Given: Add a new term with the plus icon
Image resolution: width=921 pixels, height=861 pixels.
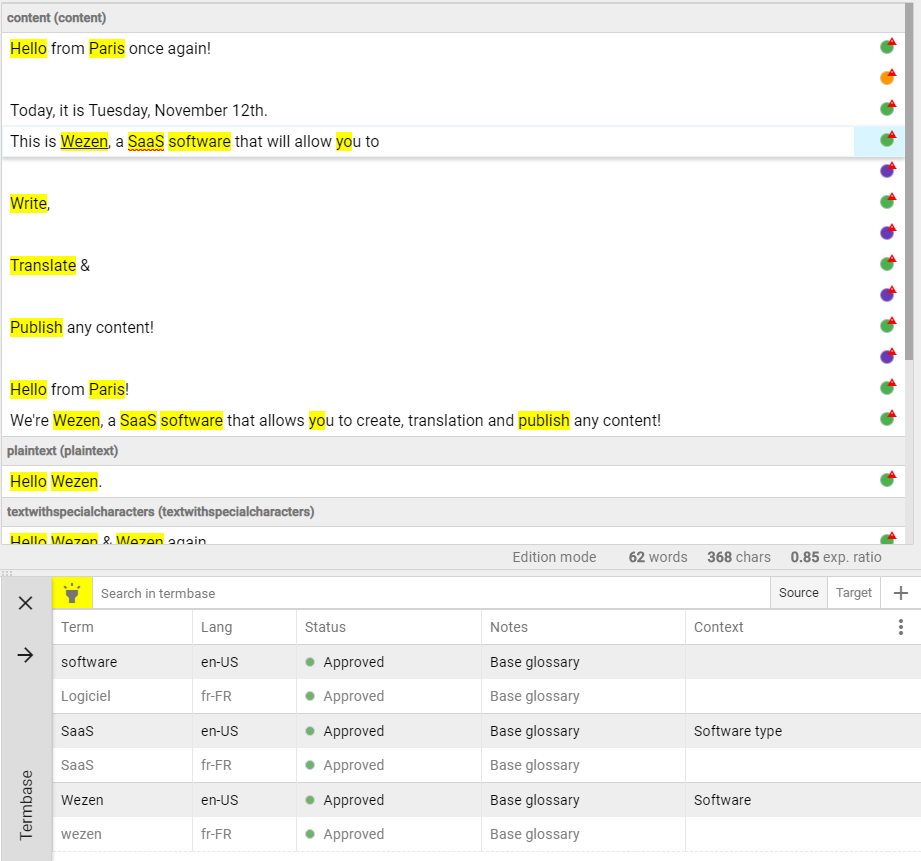Looking at the screenshot, I should [x=900, y=593].
